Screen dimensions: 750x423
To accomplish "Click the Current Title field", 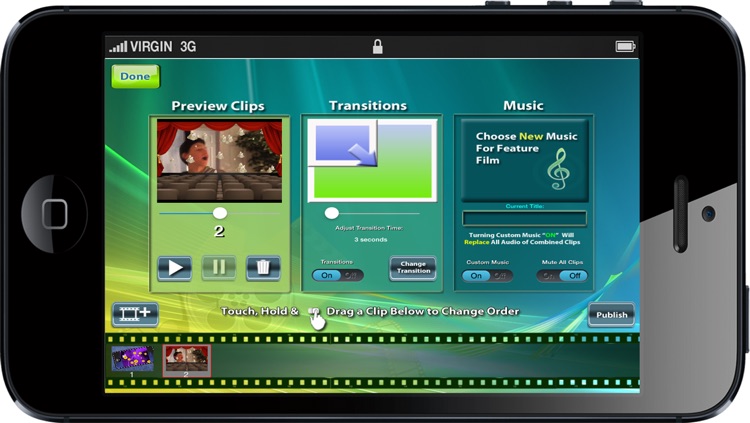I will tap(525, 218).
